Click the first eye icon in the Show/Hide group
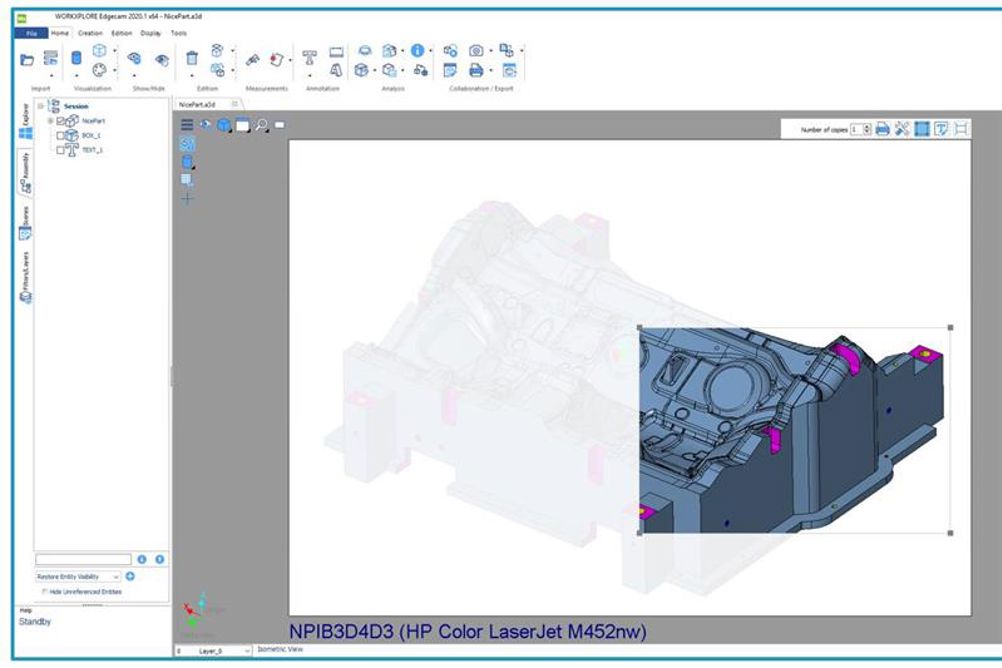Image resolution: width=1002 pixels, height=668 pixels. click(x=134, y=59)
